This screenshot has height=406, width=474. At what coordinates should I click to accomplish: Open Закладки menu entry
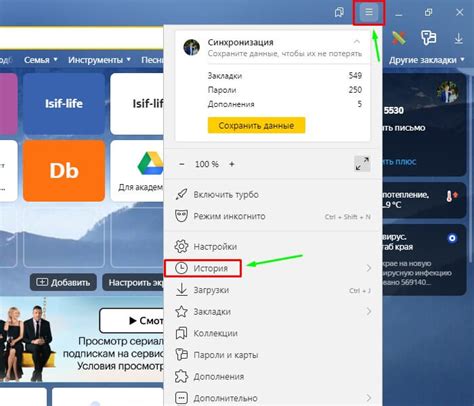pyautogui.click(x=273, y=312)
